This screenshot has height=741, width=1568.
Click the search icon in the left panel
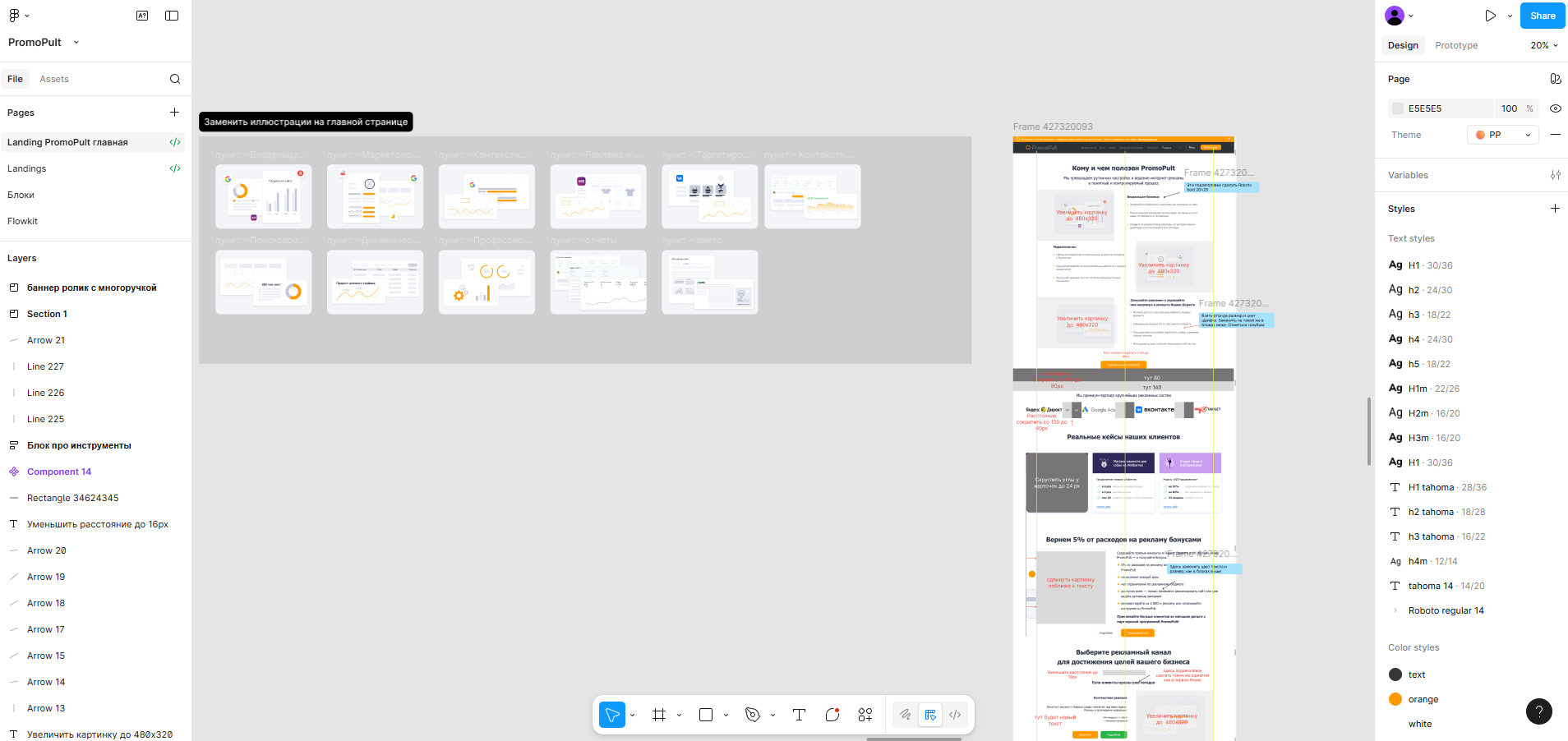click(x=175, y=79)
